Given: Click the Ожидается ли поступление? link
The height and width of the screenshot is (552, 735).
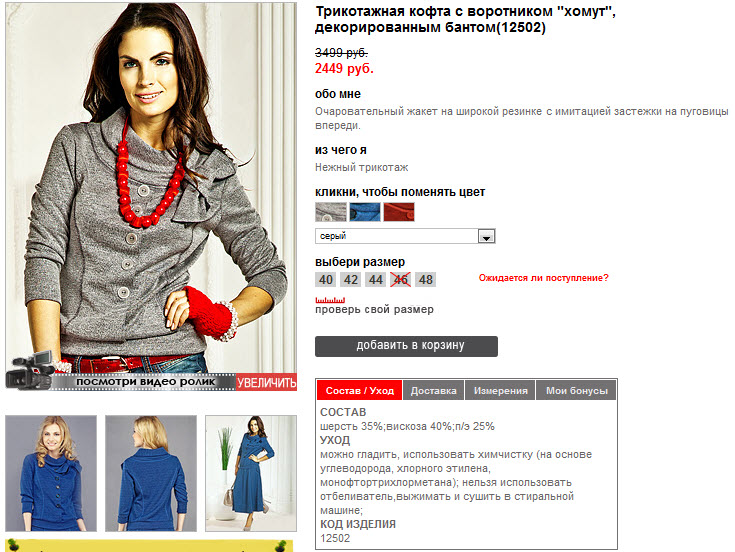Looking at the screenshot, I should click(543, 278).
